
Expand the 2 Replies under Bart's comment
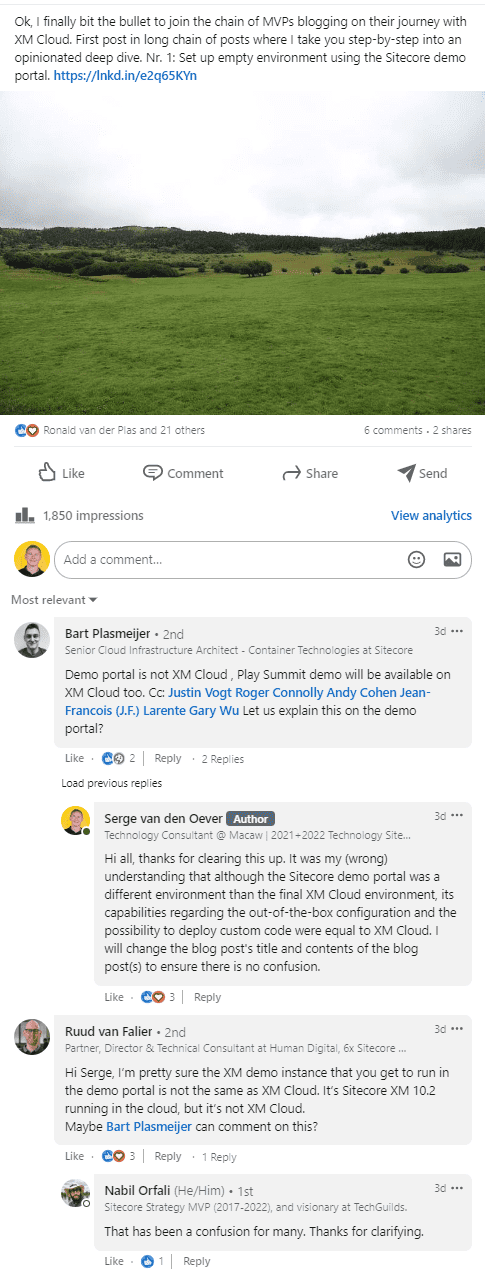pos(222,759)
